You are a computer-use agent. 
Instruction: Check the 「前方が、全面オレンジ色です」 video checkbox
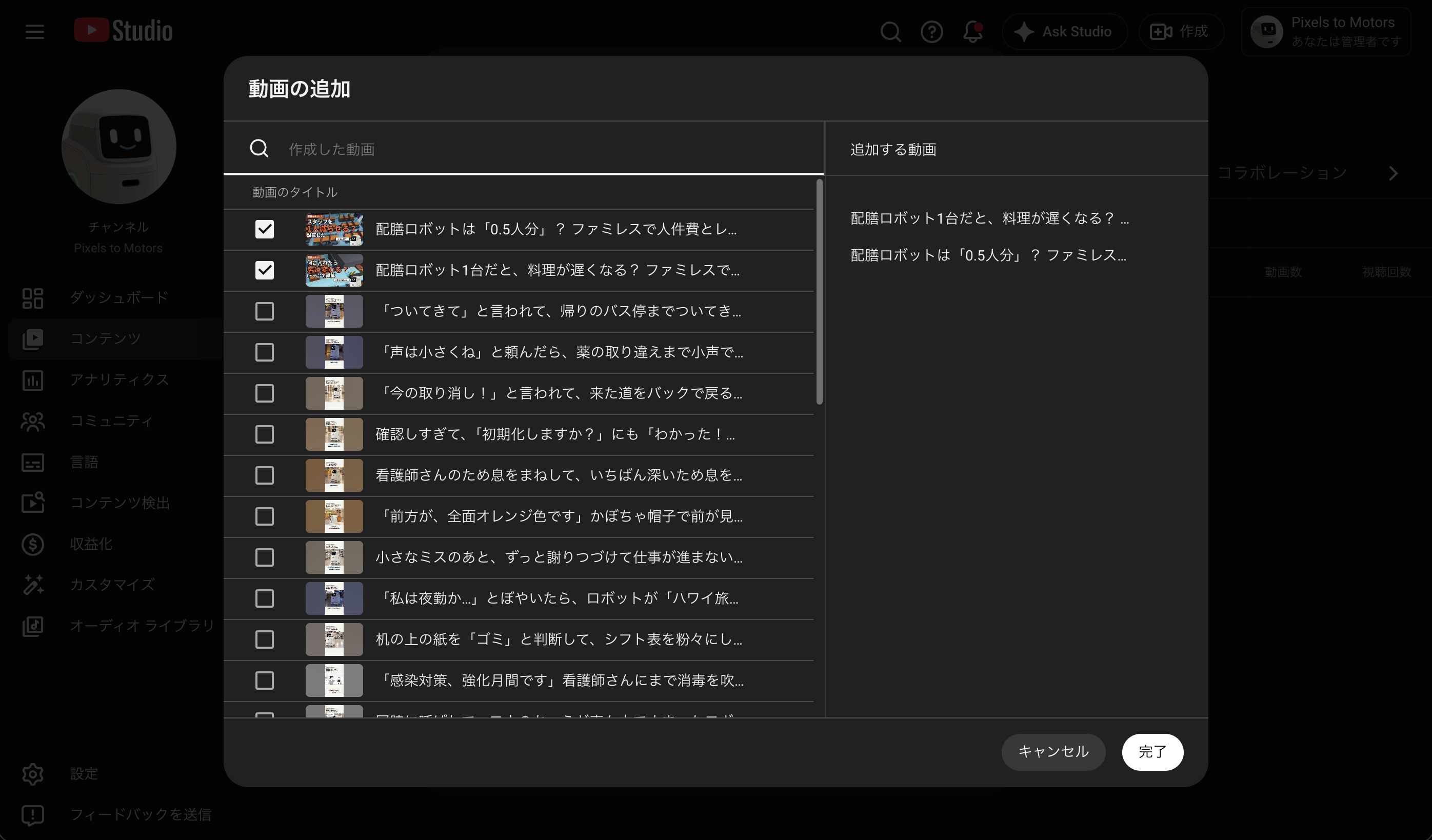[x=264, y=516]
